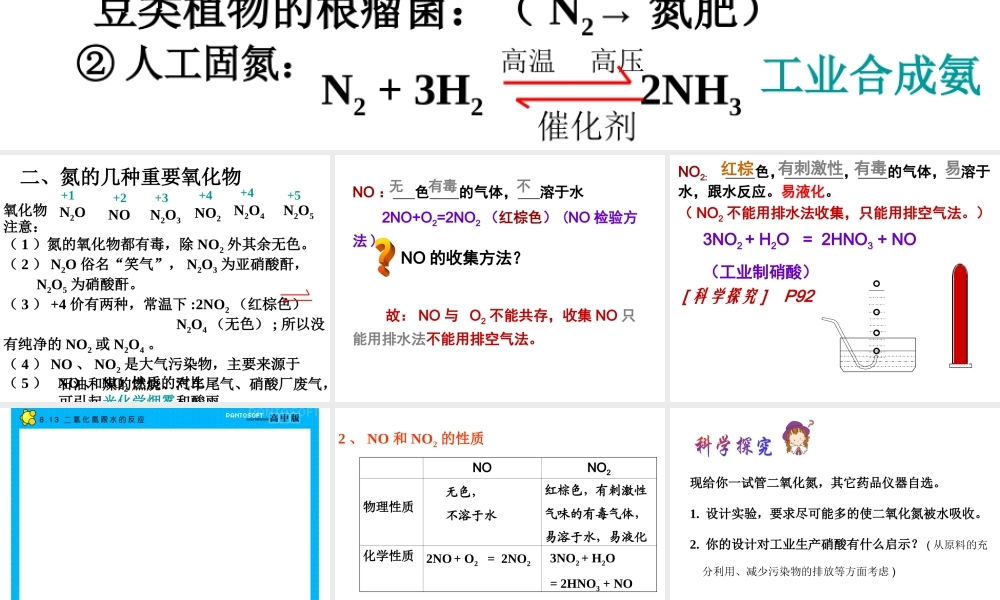
Task: Click the 物理性质 row header in table
Action: click(x=388, y=507)
